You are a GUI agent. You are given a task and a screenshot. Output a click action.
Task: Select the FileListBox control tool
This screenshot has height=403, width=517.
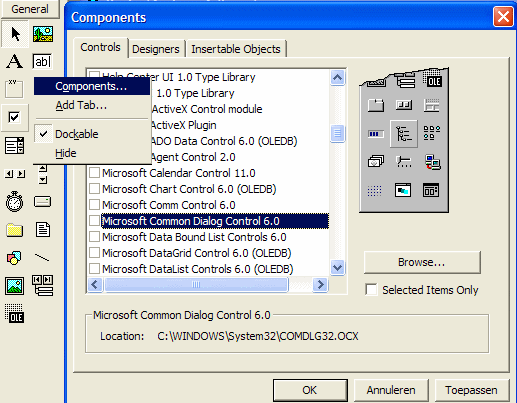pyautogui.click(x=43, y=230)
